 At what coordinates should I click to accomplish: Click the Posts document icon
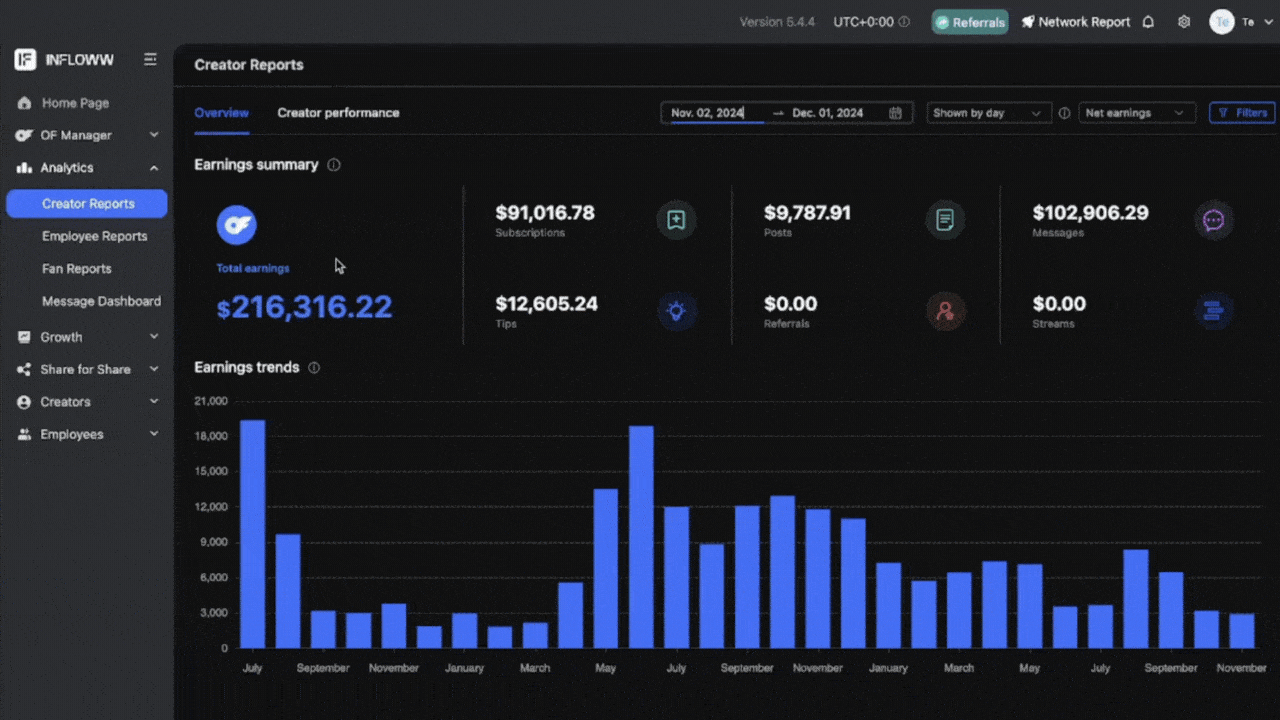point(945,220)
